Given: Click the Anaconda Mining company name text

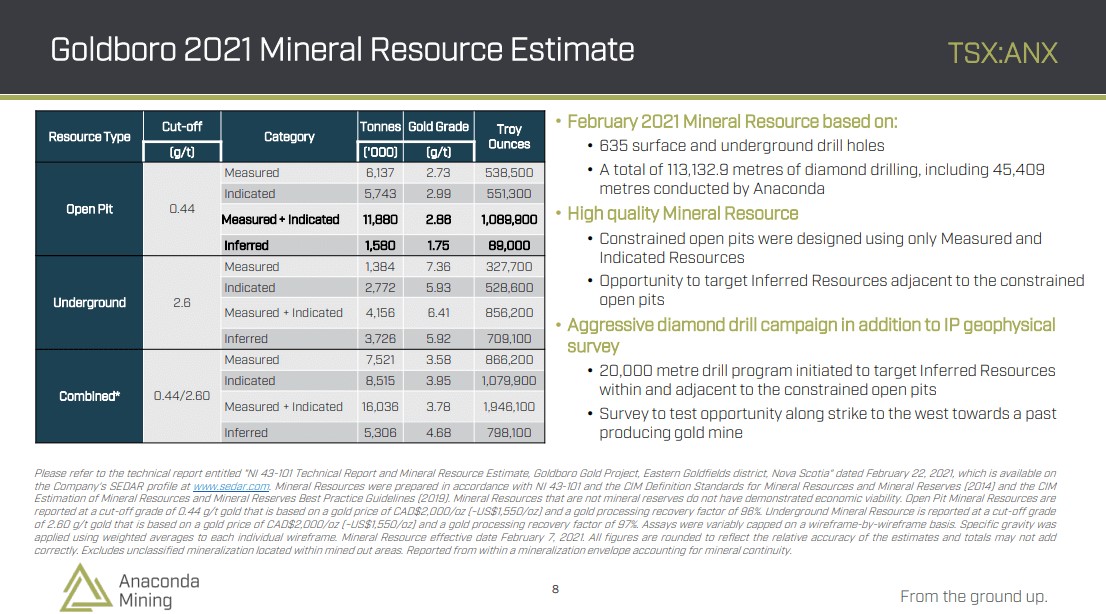Looking at the screenshot, I should point(159,591).
